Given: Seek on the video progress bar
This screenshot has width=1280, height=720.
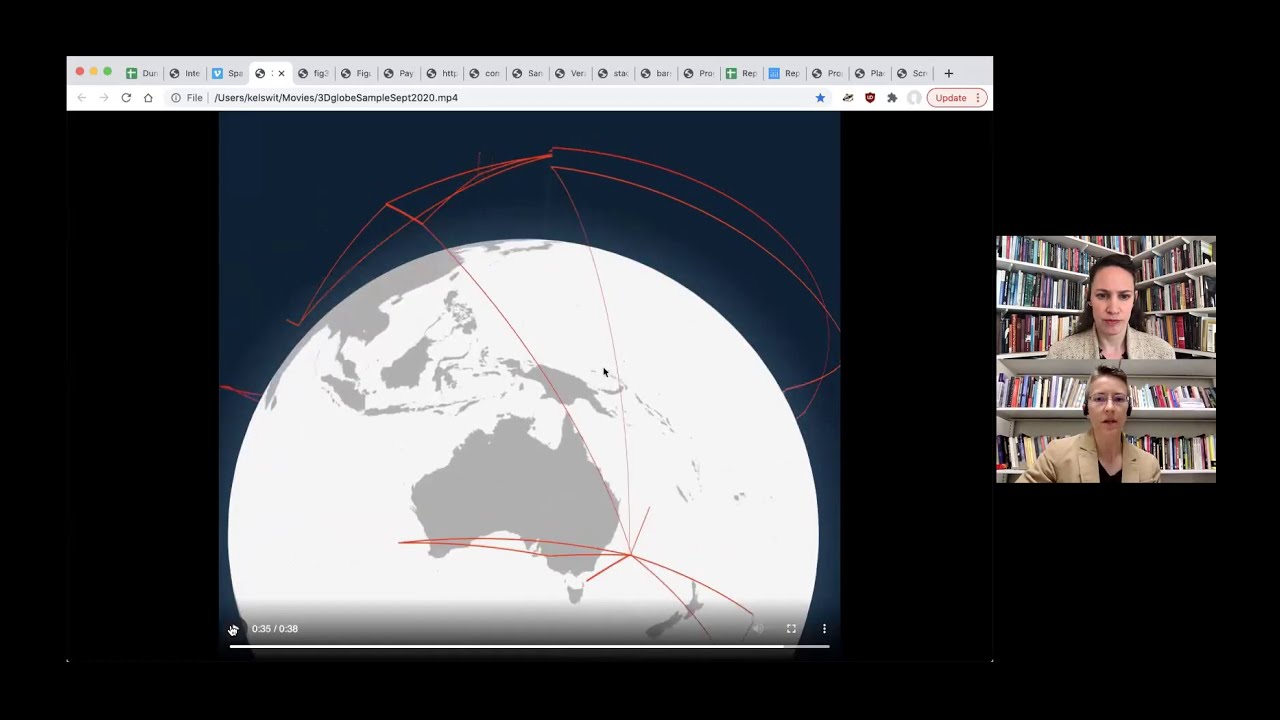Looking at the screenshot, I should point(529,647).
